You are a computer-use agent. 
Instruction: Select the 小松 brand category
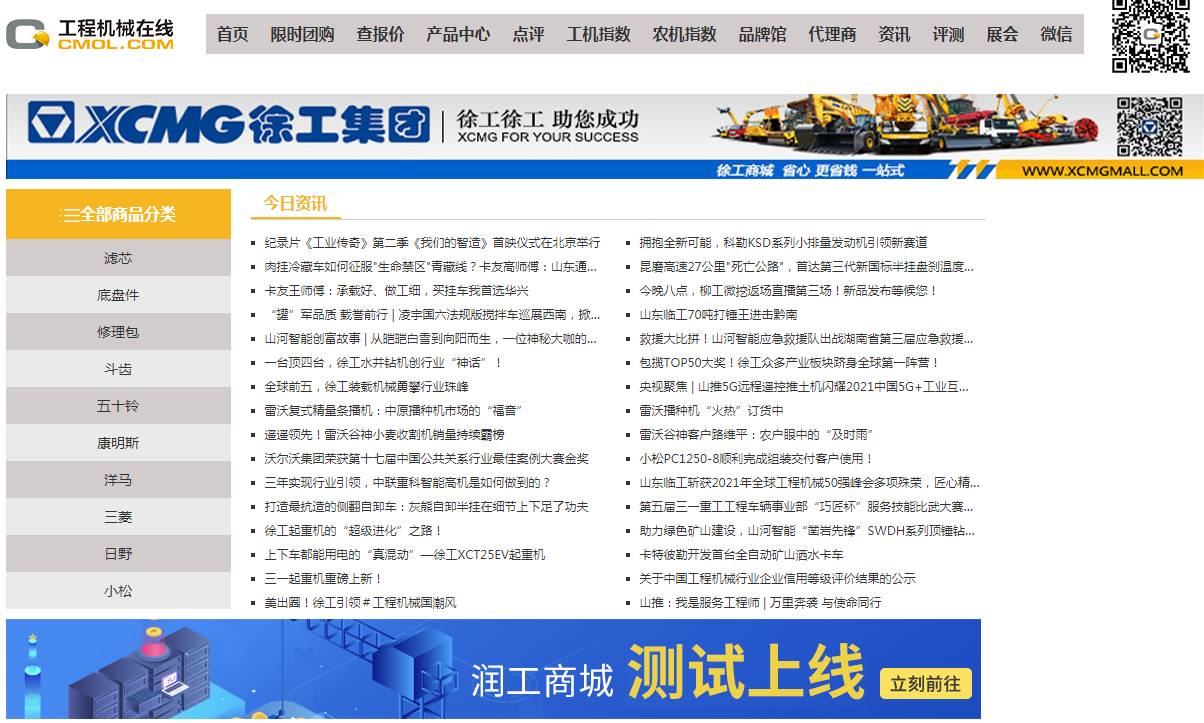(118, 591)
